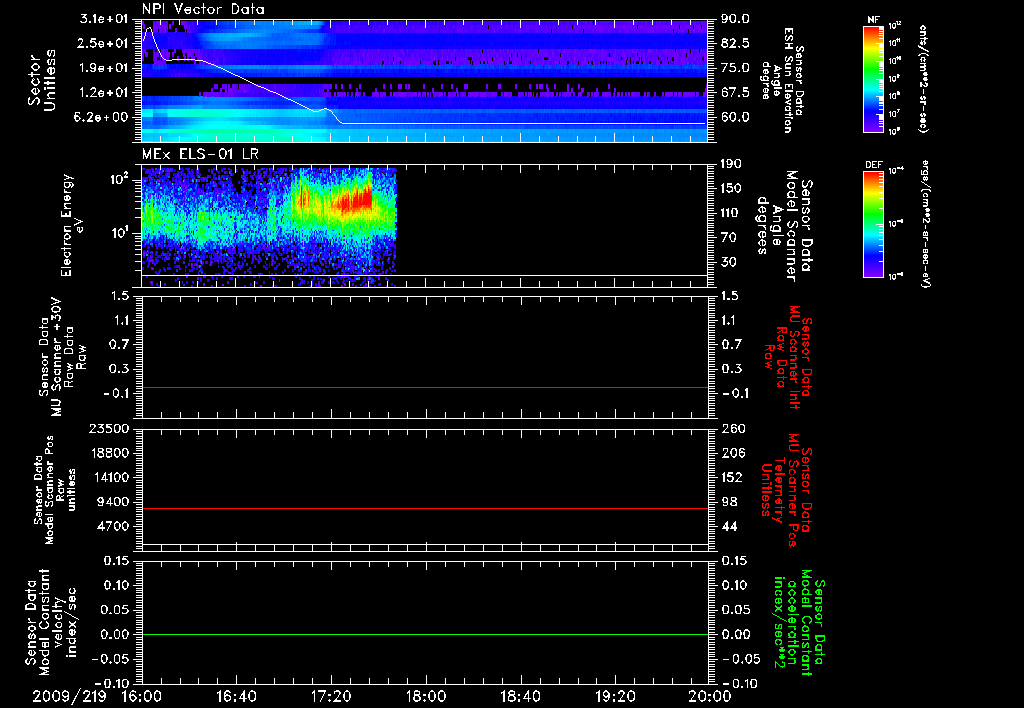Click the 18:00 time axis label

pyautogui.click(x=426, y=696)
